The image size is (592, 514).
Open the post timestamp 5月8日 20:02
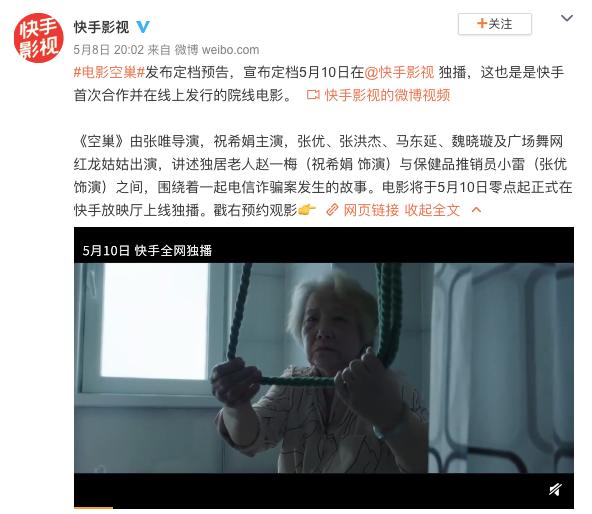(109, 50)
